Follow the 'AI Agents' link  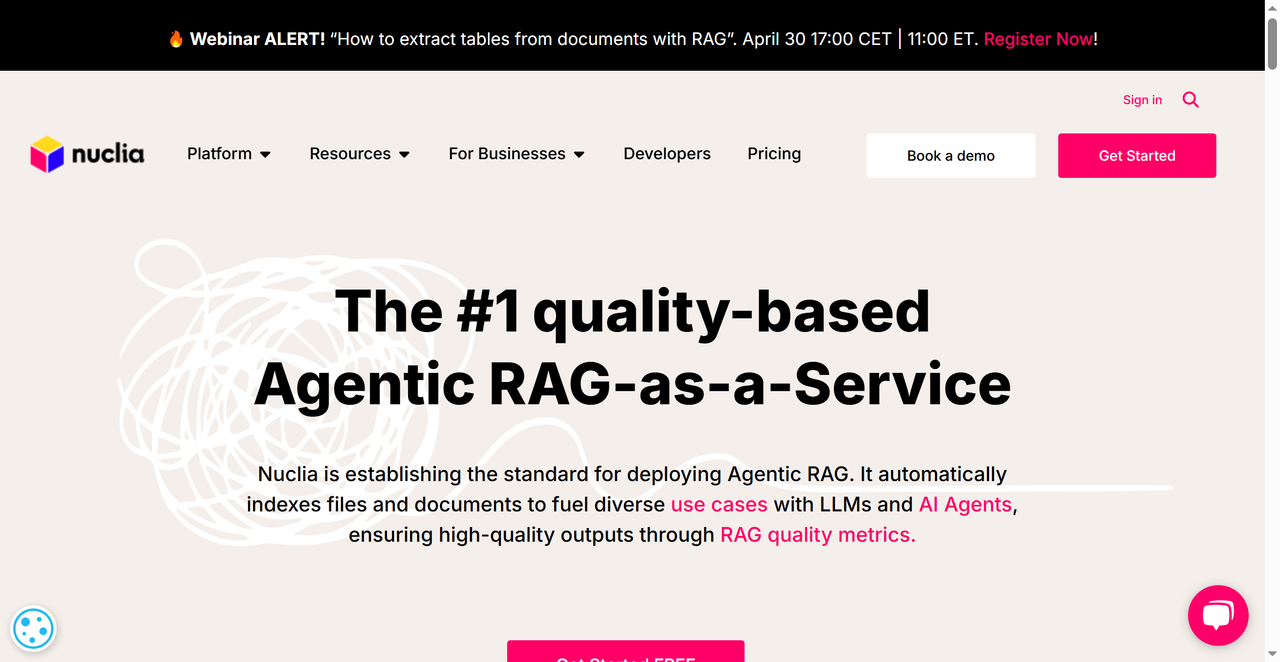point(965,505)
